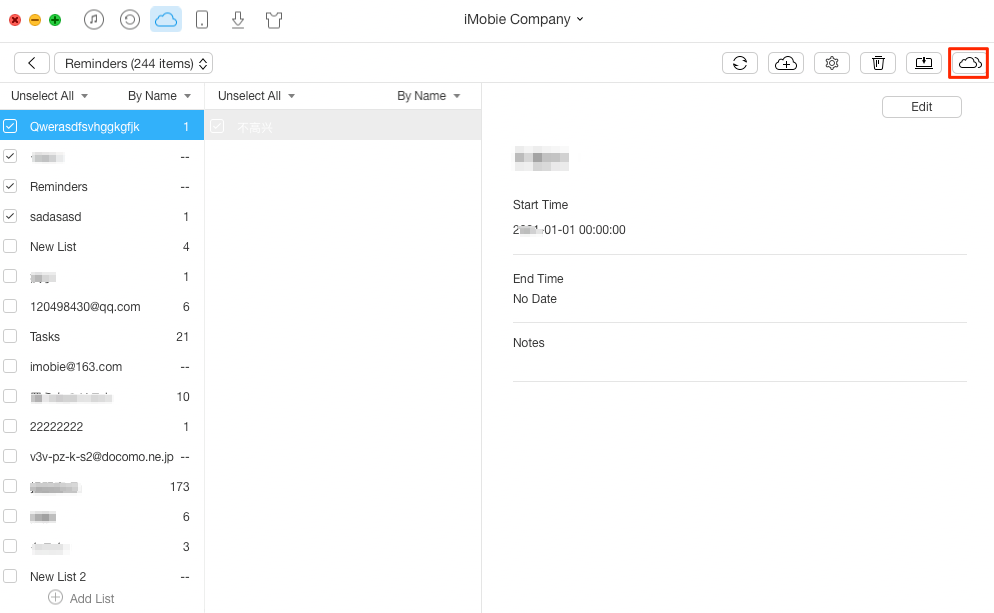Select the highlighted reminder row in middle pane
Screen dimensions: 994x613
coord(343,126)
